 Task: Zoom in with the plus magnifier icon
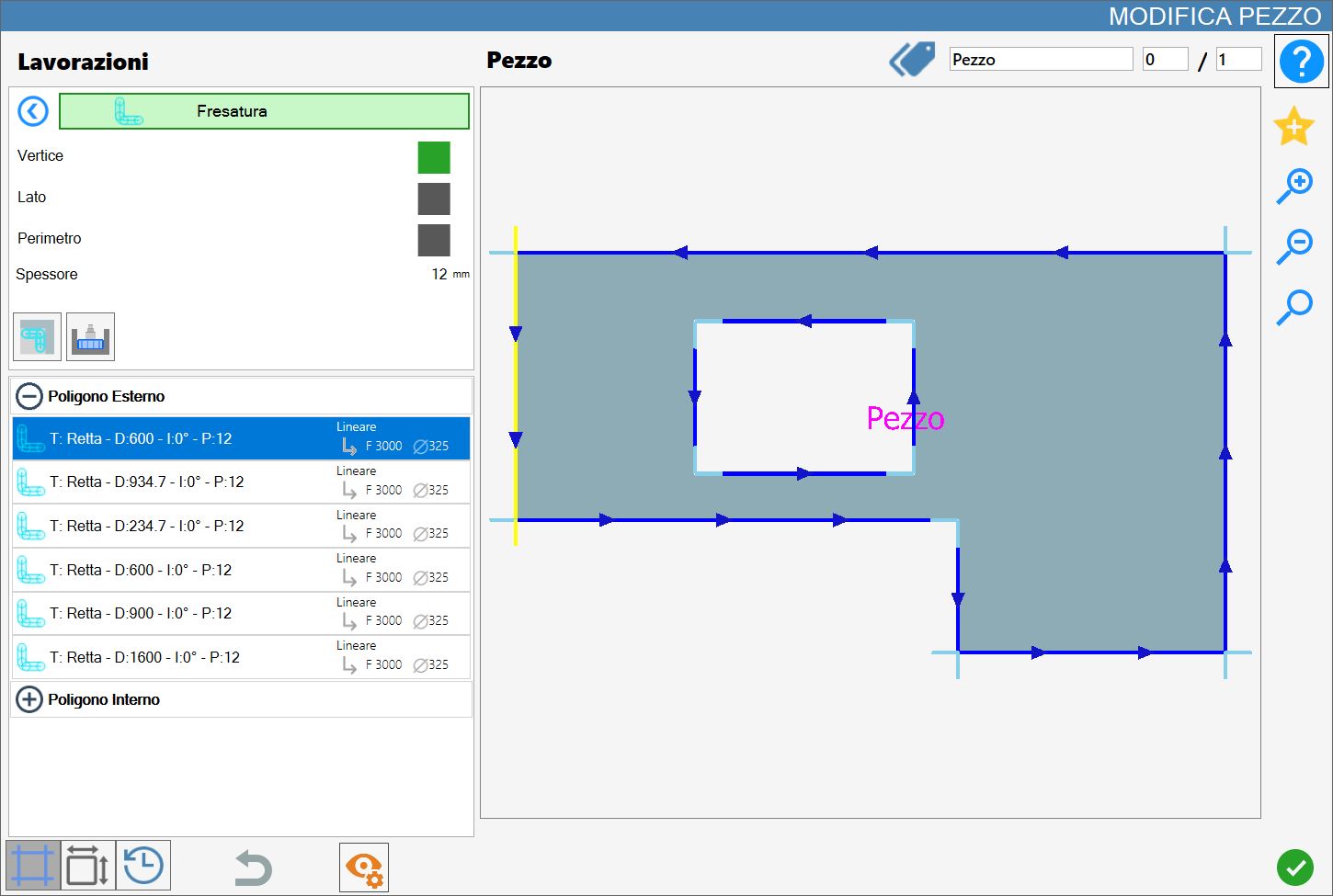(1294, 186)
